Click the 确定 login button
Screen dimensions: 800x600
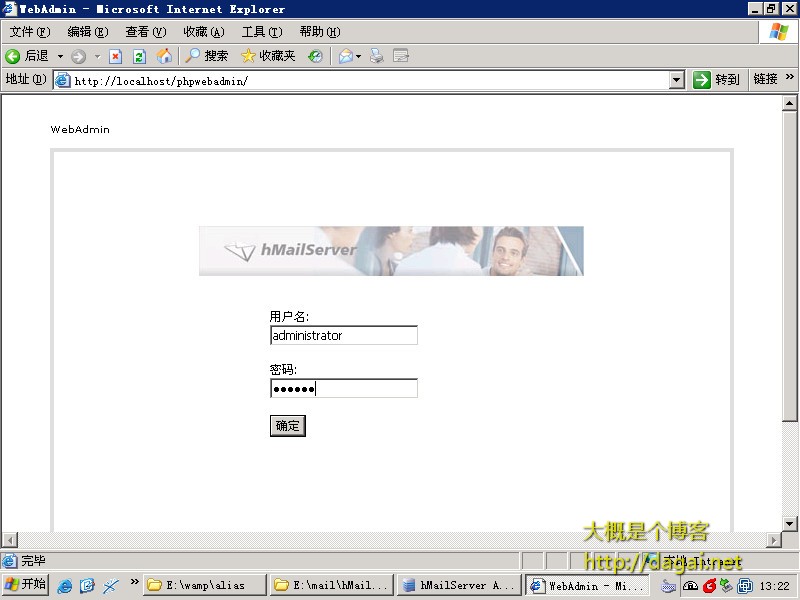coord(288,426)
